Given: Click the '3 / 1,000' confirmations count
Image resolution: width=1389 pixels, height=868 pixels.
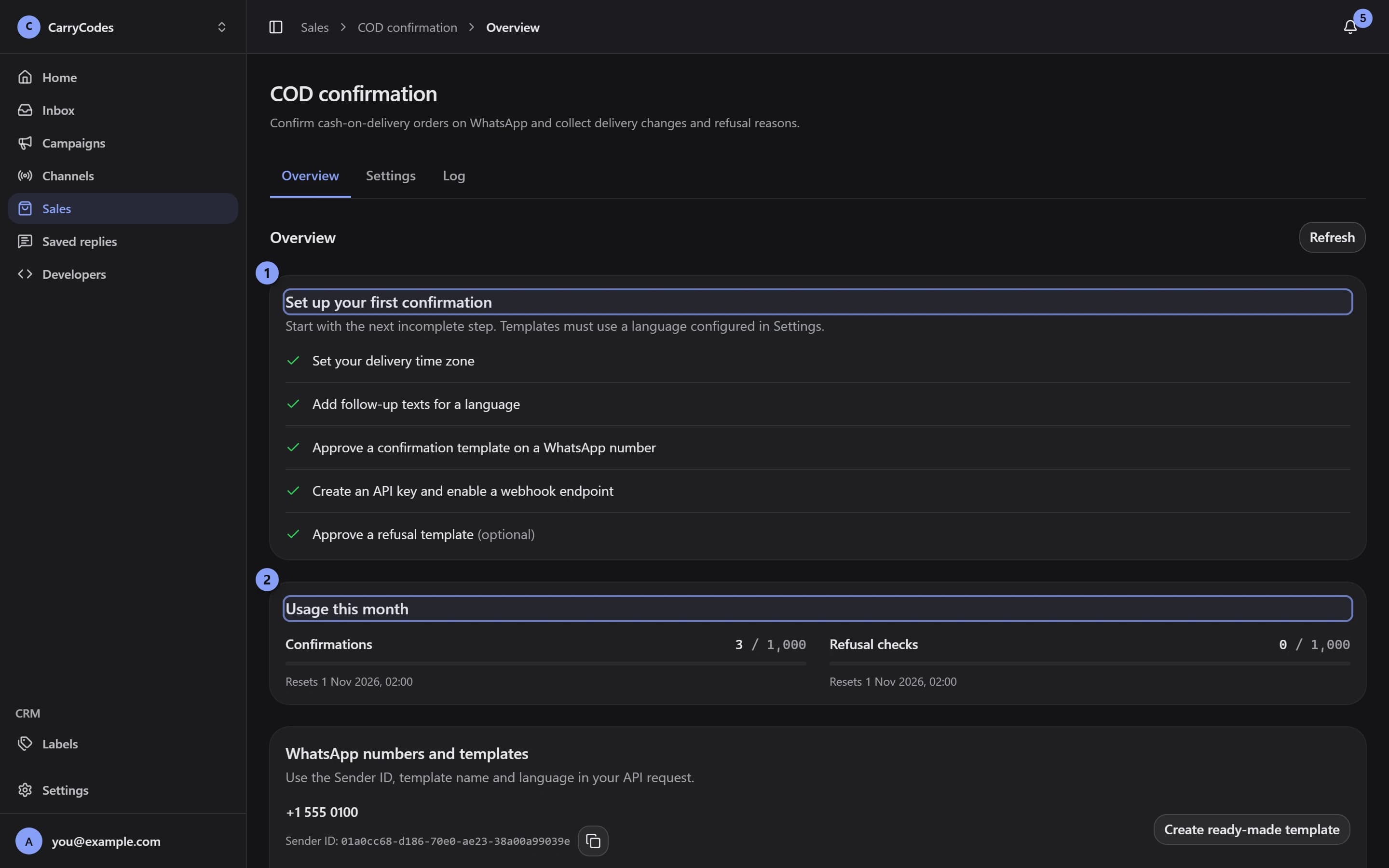Looking at the screenshot, I should click(770, 644).
